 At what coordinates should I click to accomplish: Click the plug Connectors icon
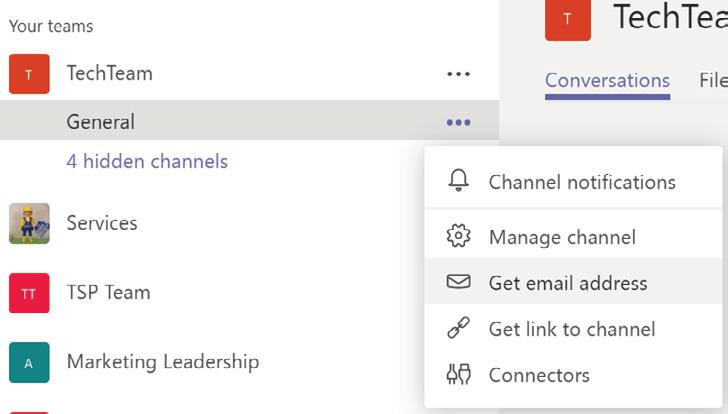[458, 374]
